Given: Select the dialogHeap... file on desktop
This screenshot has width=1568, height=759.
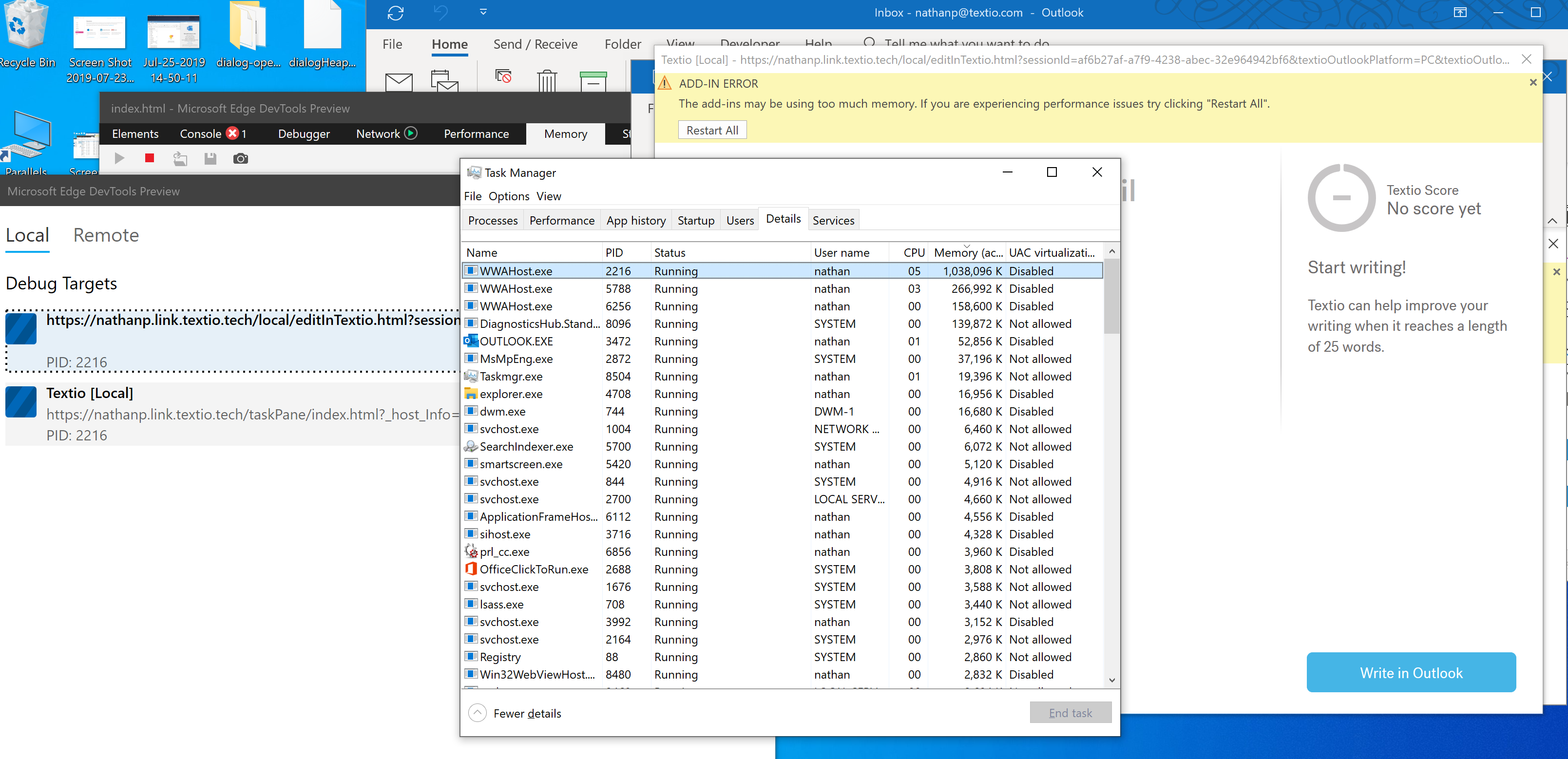Looking at the screenshot, I should [x=323, y=35].
